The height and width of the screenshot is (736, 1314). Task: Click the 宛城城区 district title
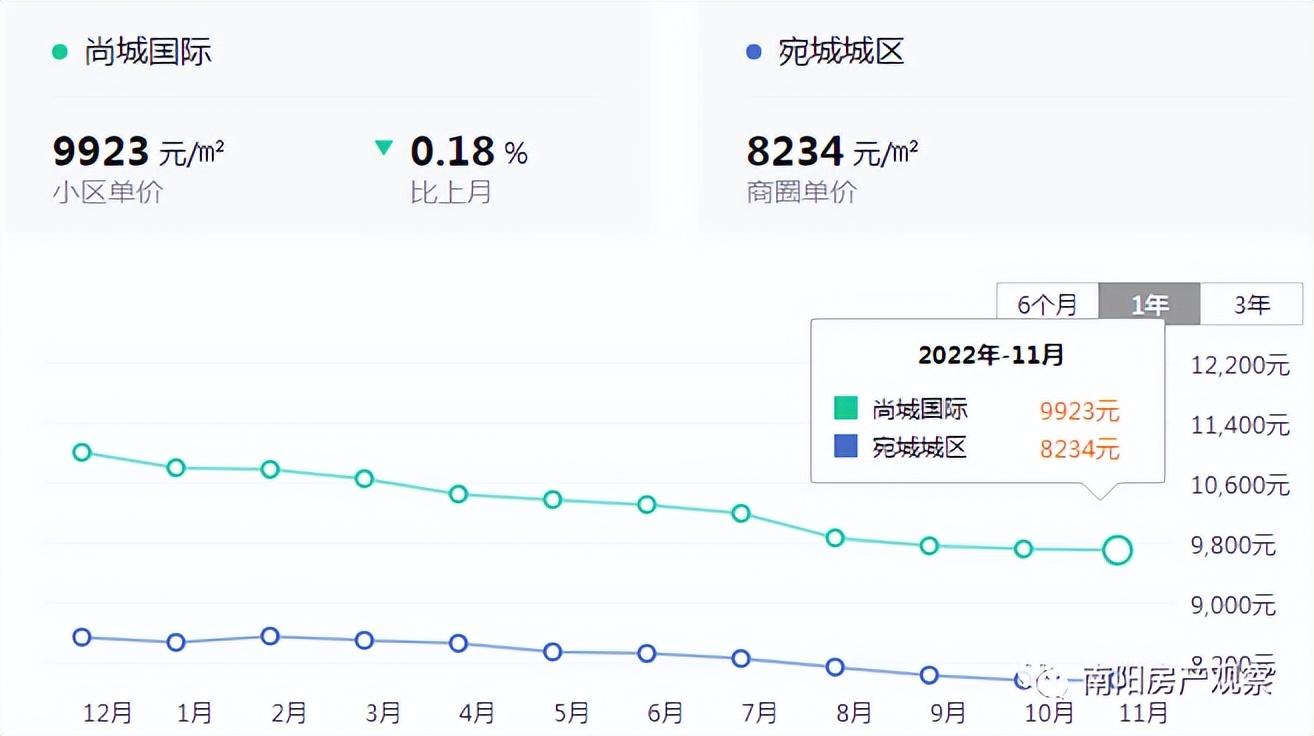pos(841,52)
